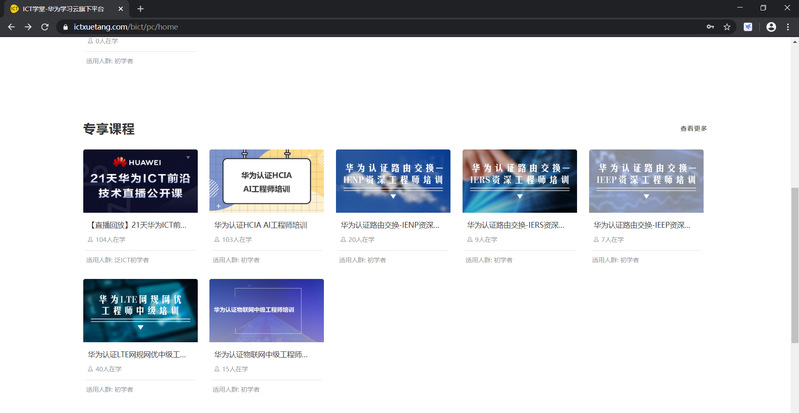Go back using browser back arrow

[x=11, y=27]
